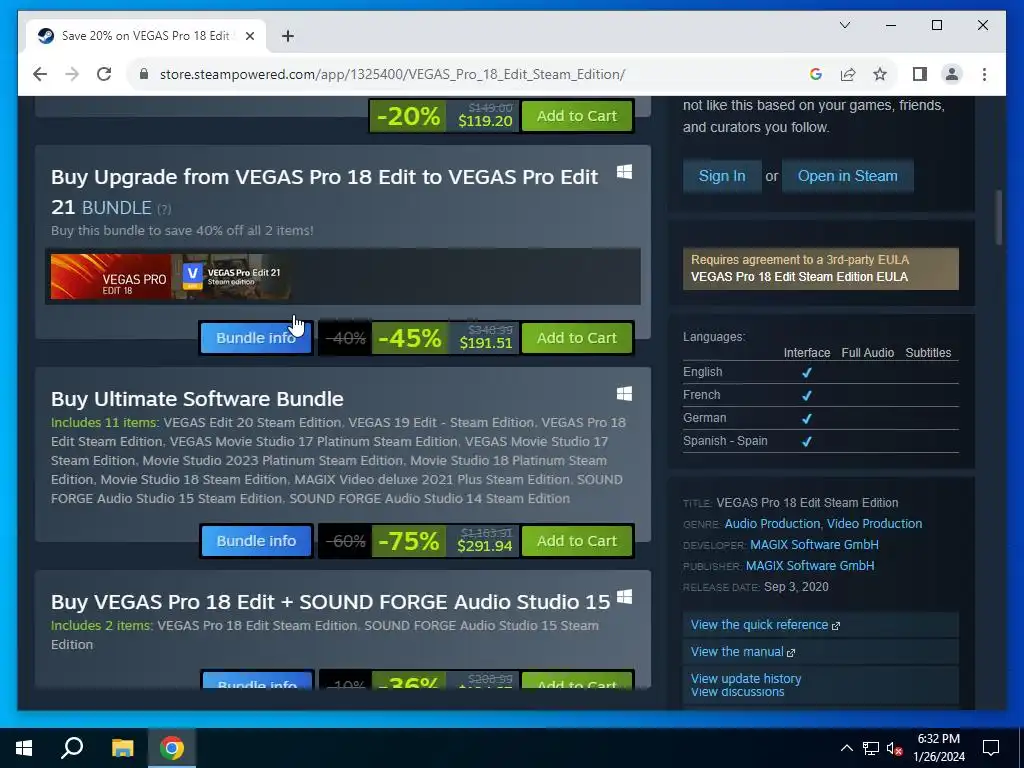
Task: Open Buy VEGAS Pro 18 Edit + SOUND FORGE title
Action: 330,601
